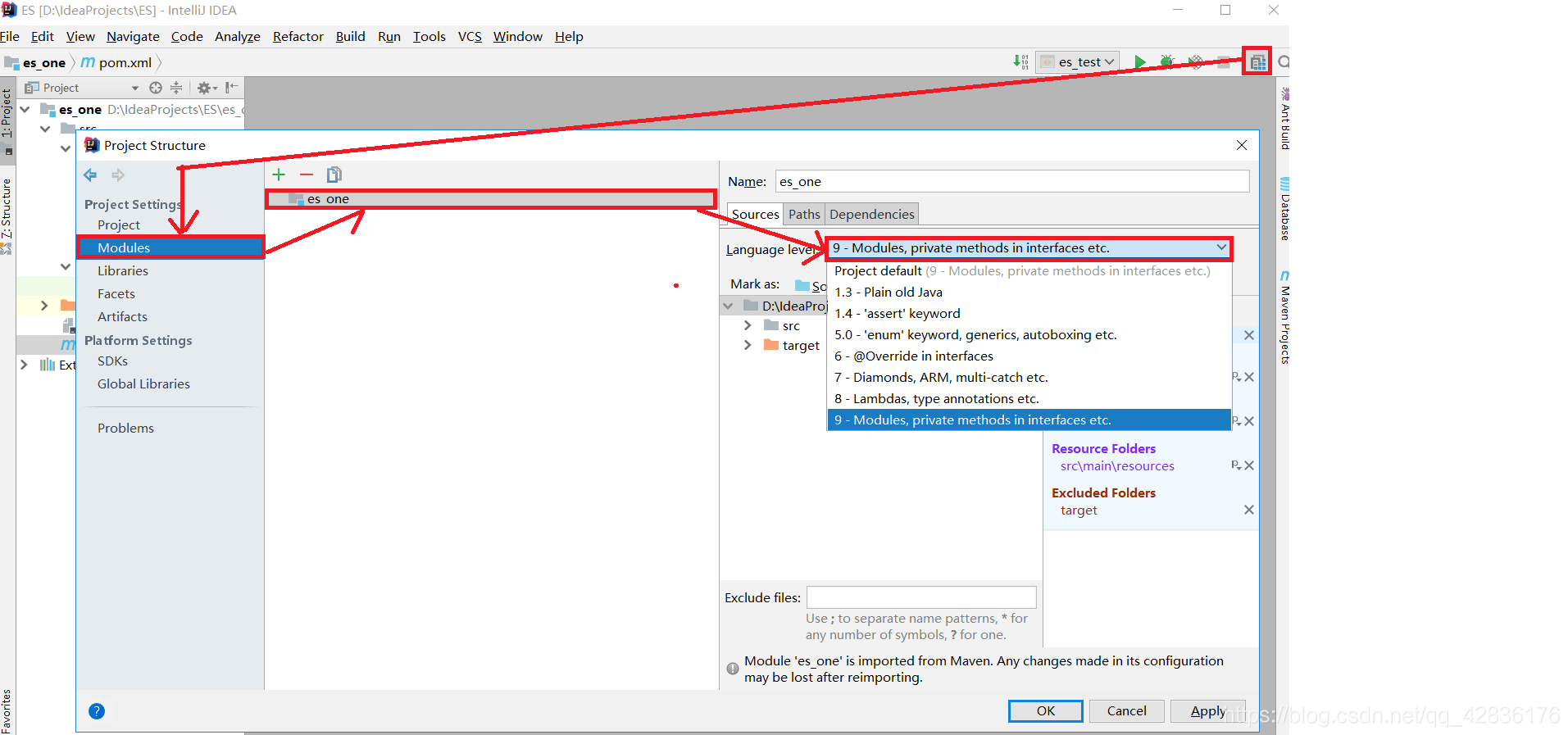Image resolution: width=1568 pixels, height=735 pixels.
Task: Close the Project Structure dialog
Action: coord(1242,145)
